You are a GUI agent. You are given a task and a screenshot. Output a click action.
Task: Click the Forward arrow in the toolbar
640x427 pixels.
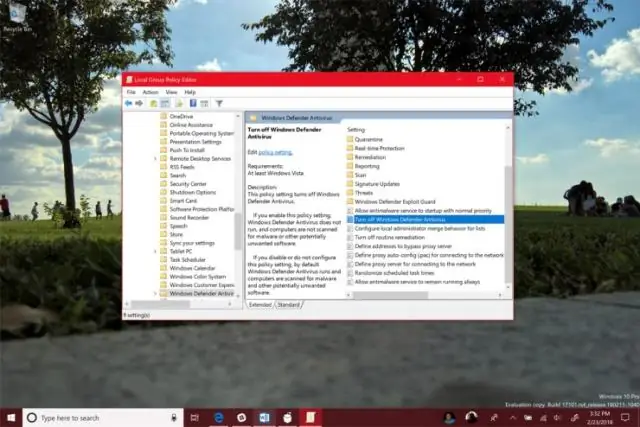point(139,103)
